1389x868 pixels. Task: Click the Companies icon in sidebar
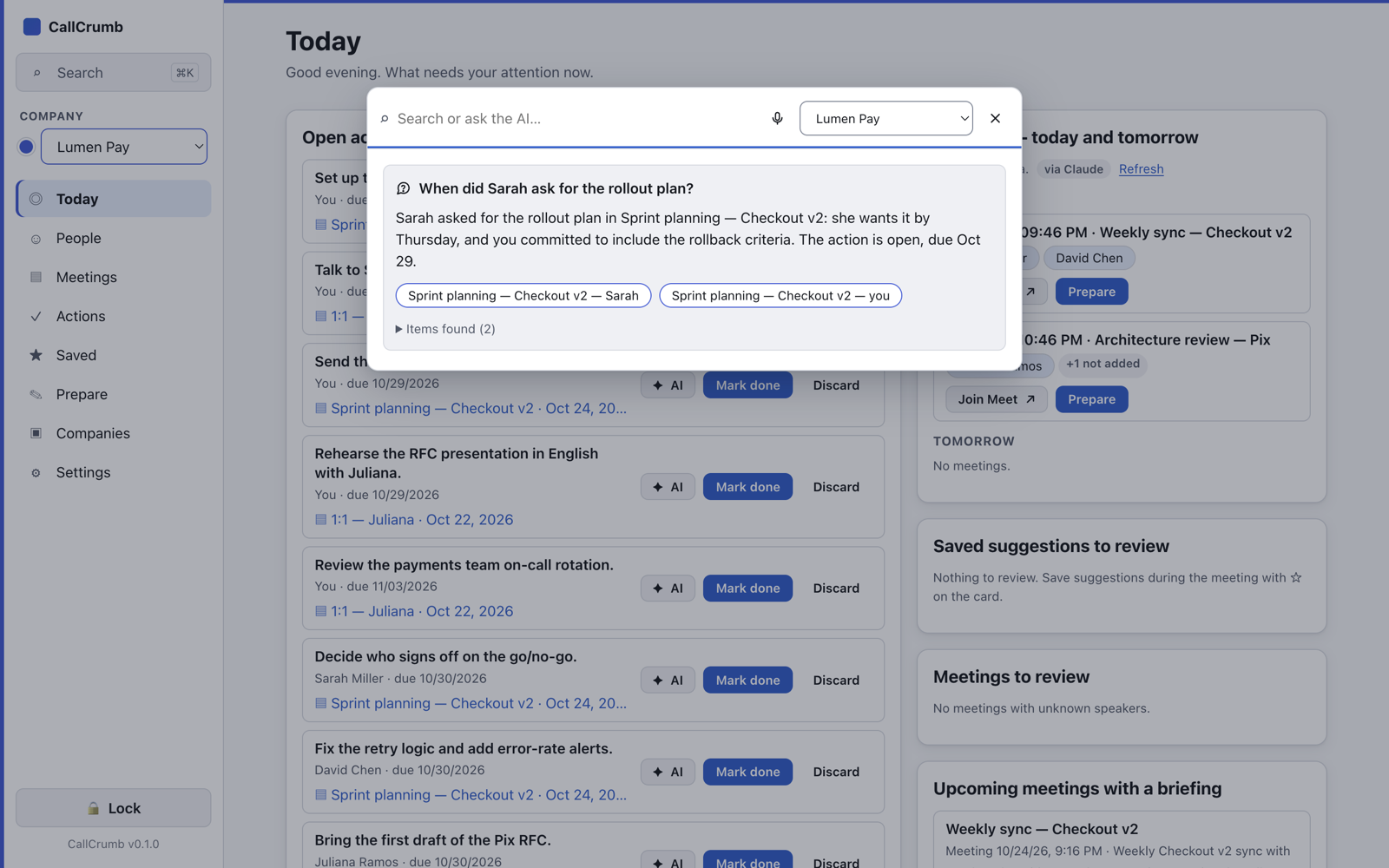pyautogui.click(x=36, y=433)
